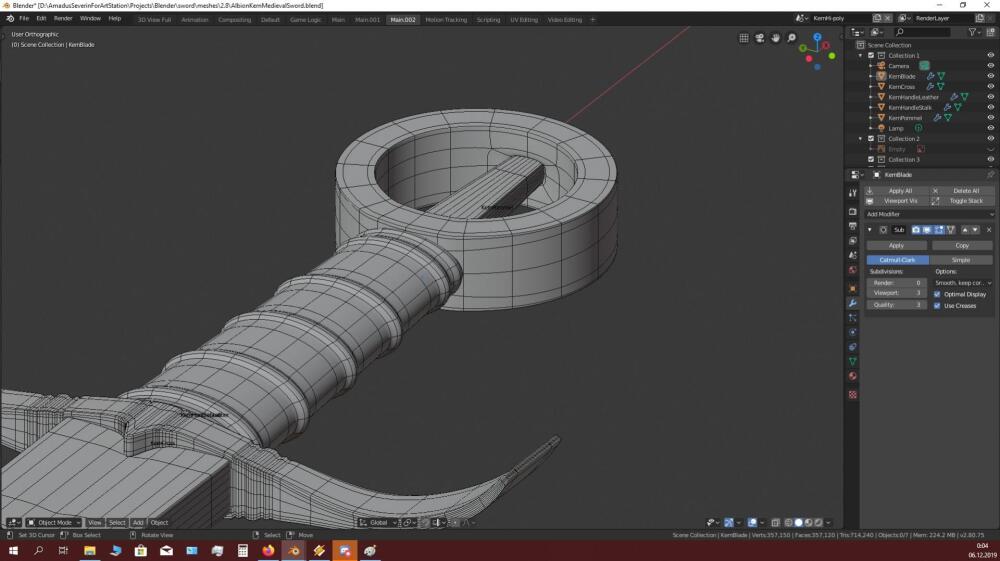Open the Add Modifier dropdown
The image size is (1000, 561).
click(x=929, y=214)
